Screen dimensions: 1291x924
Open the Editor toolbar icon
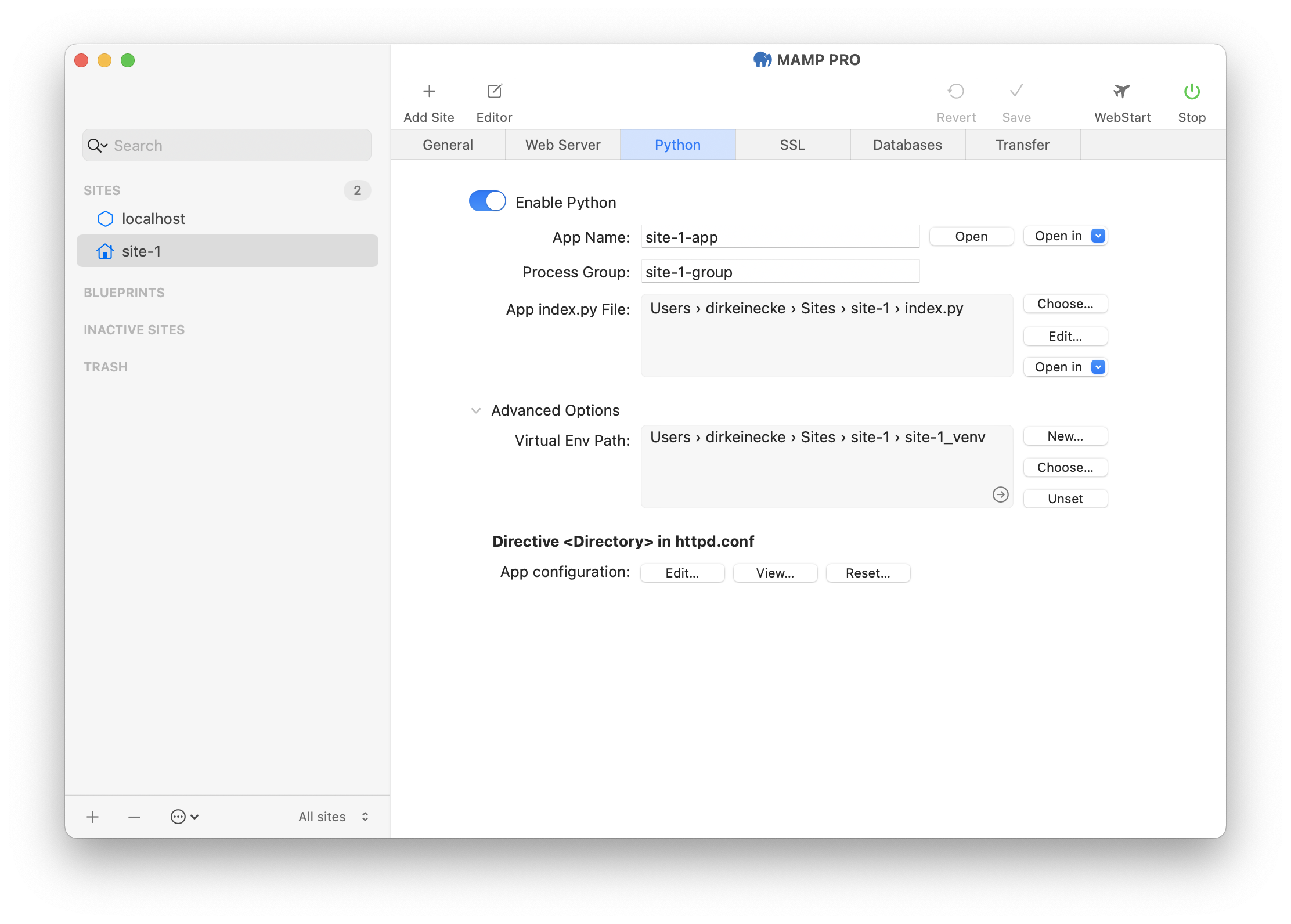pos(495,91)
